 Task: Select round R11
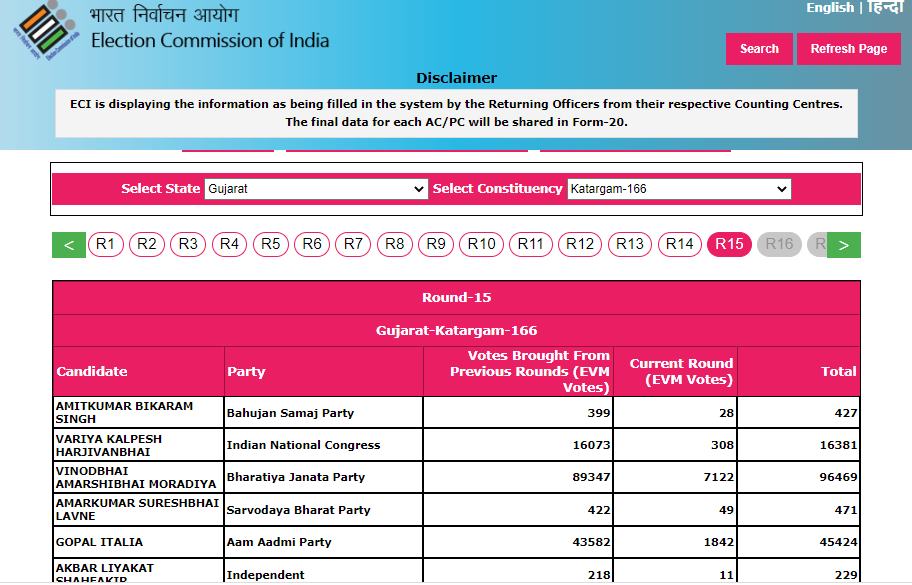[x=530, y=244]
